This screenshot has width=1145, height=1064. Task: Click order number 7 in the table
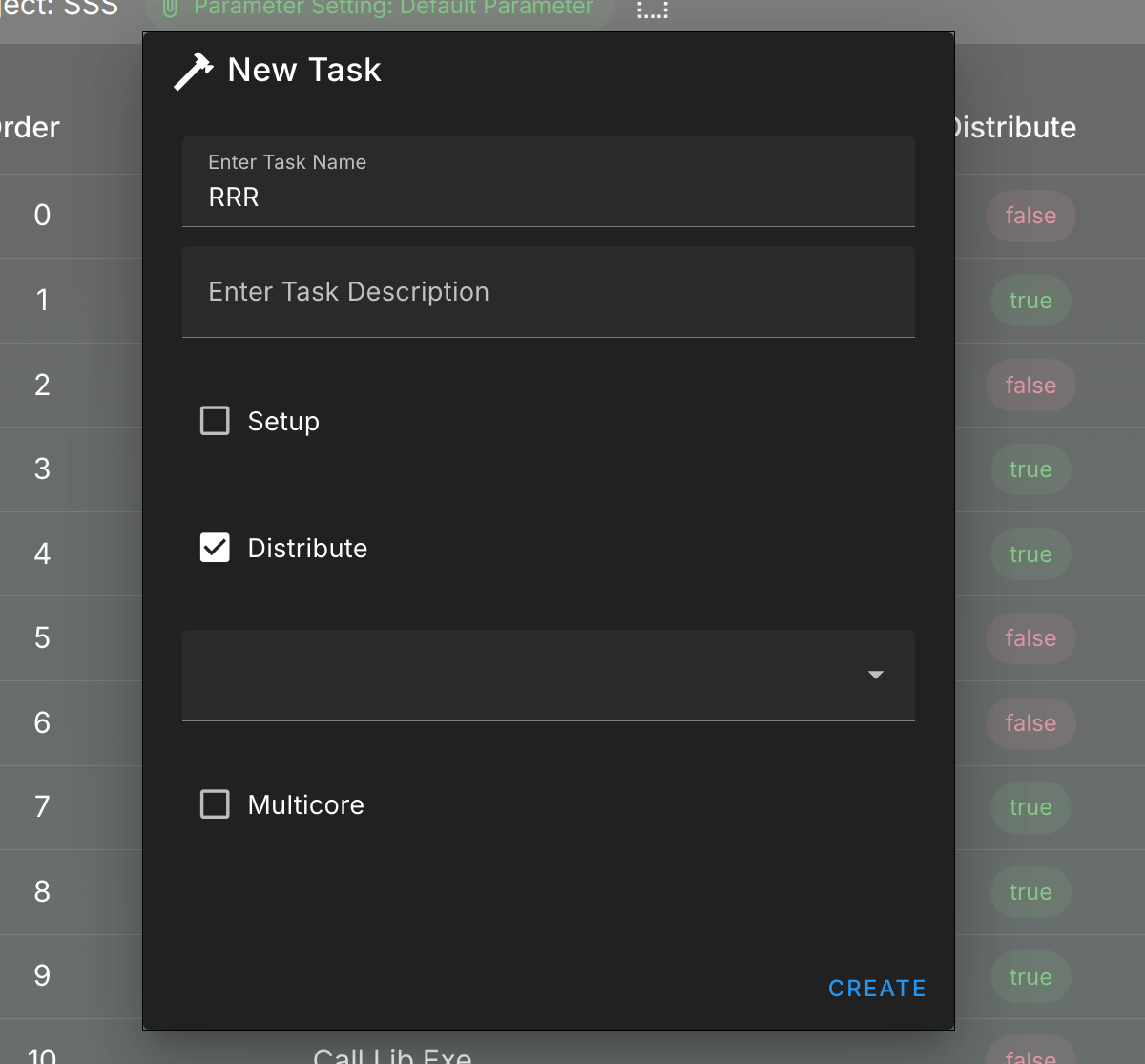point(42,807)
